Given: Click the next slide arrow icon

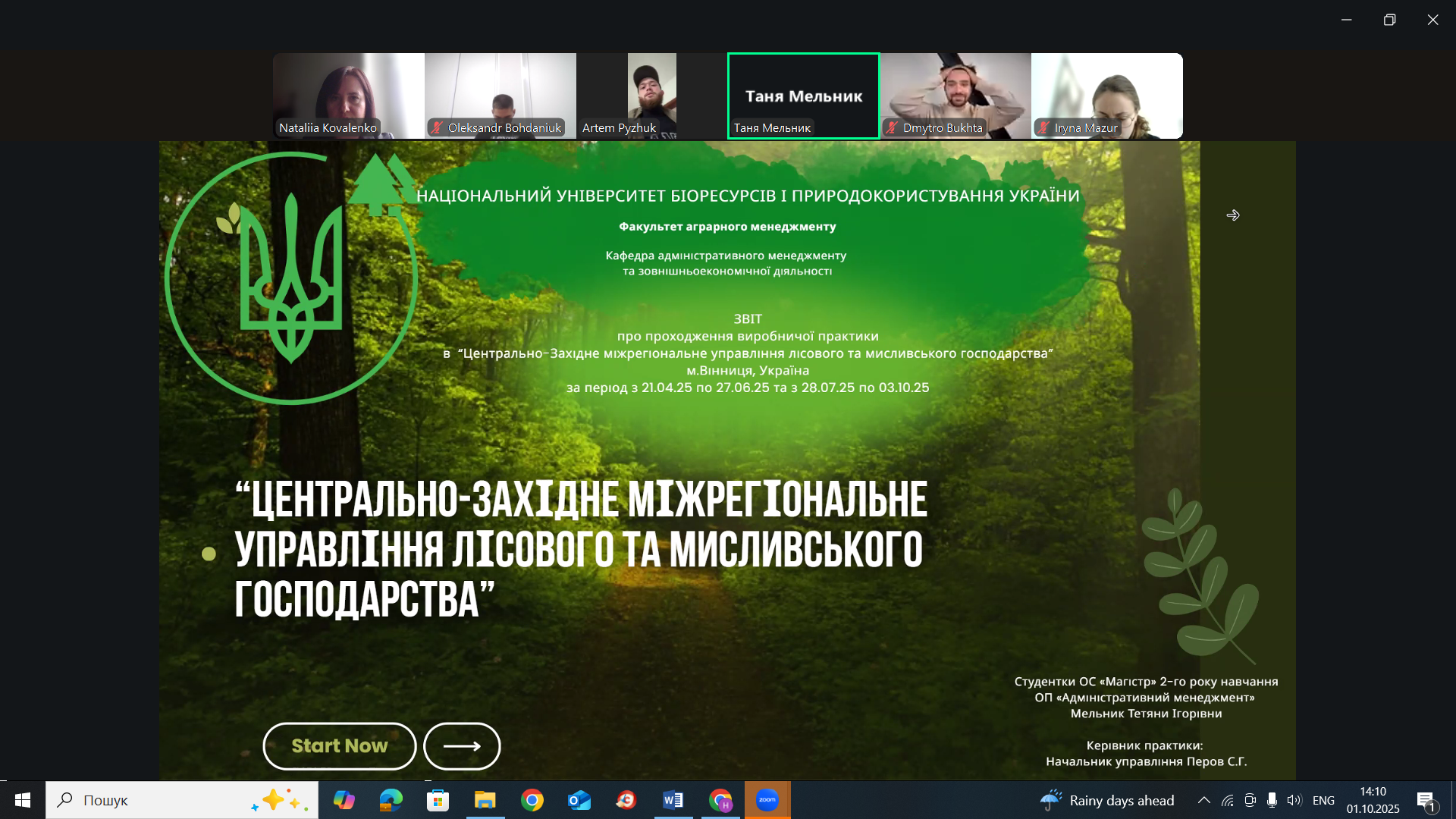Looking at the screenshot, I should tap(1233, 215).
